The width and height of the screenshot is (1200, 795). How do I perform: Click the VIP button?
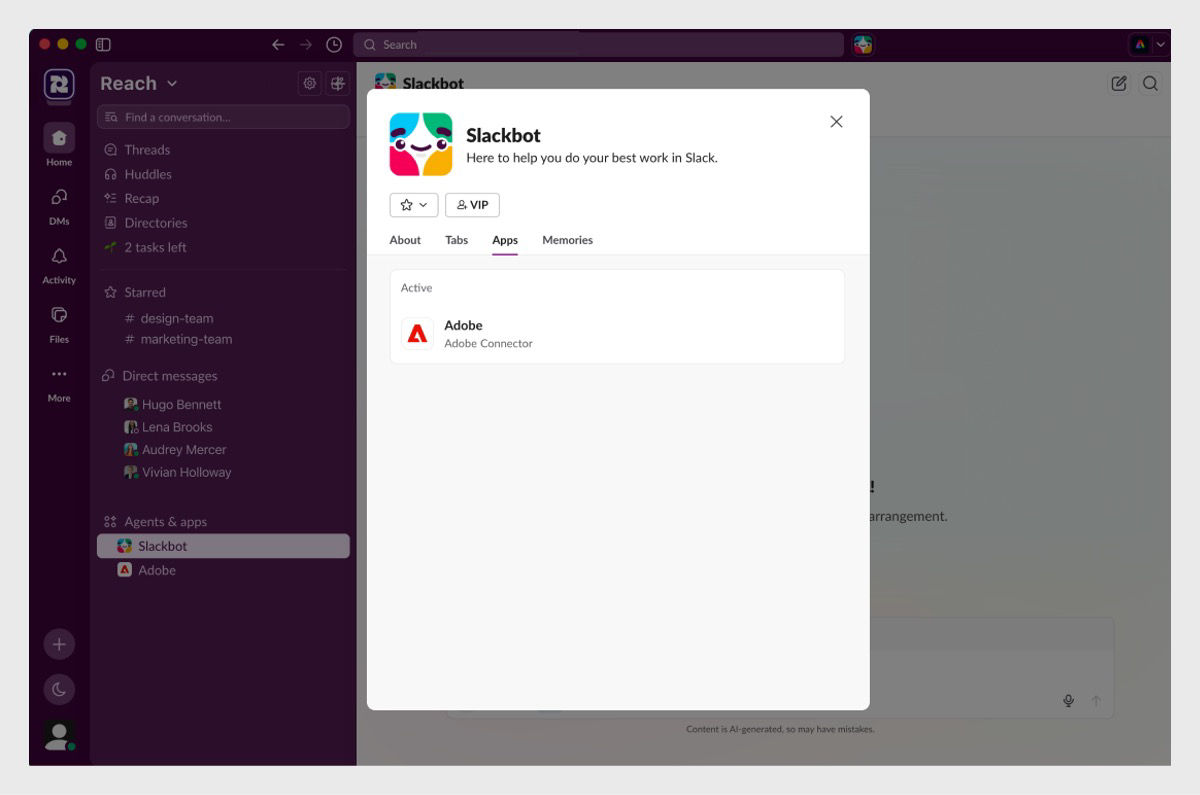coord(472,205)
